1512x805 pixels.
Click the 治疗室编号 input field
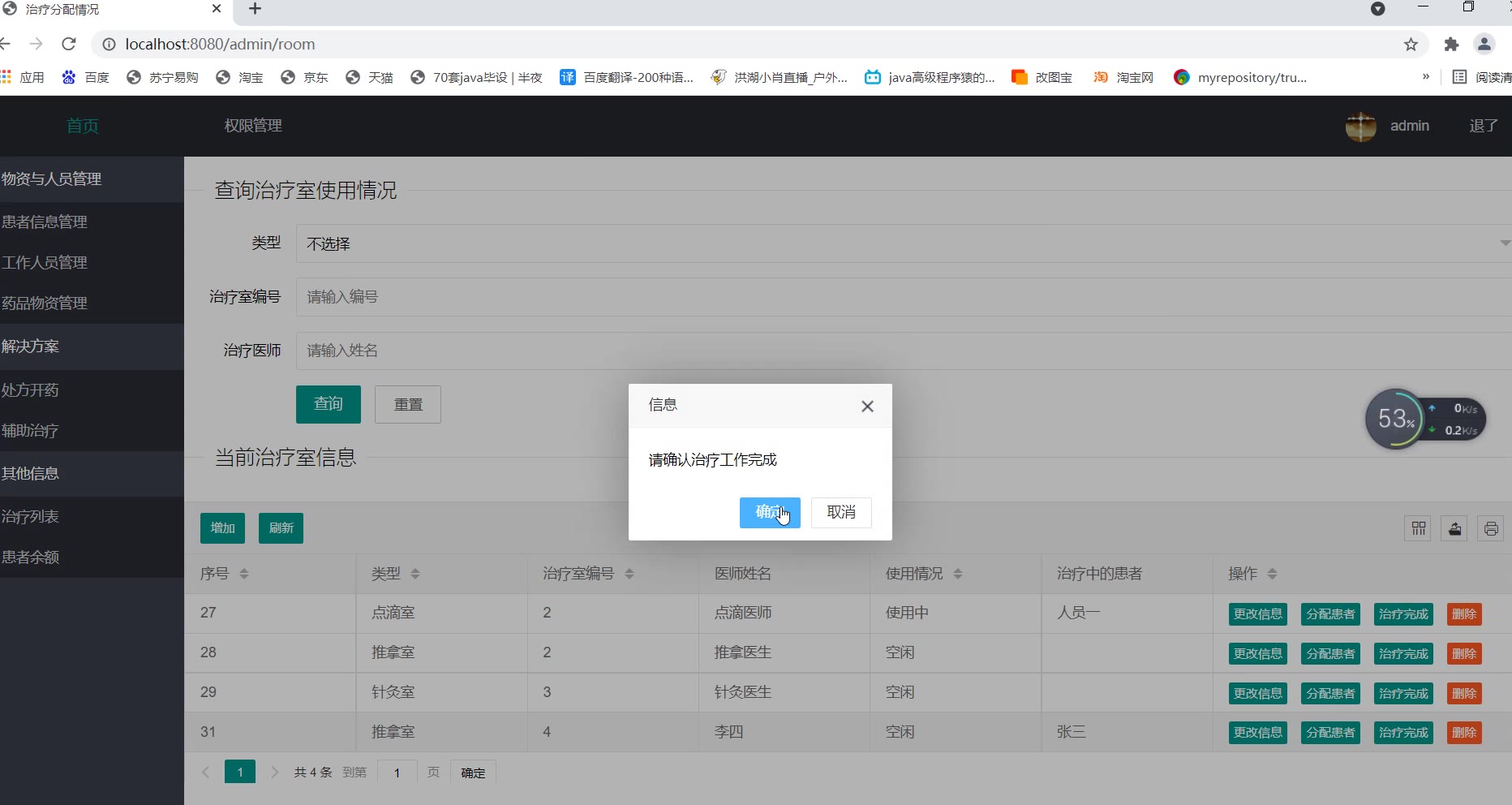click(x=904, y=297)
